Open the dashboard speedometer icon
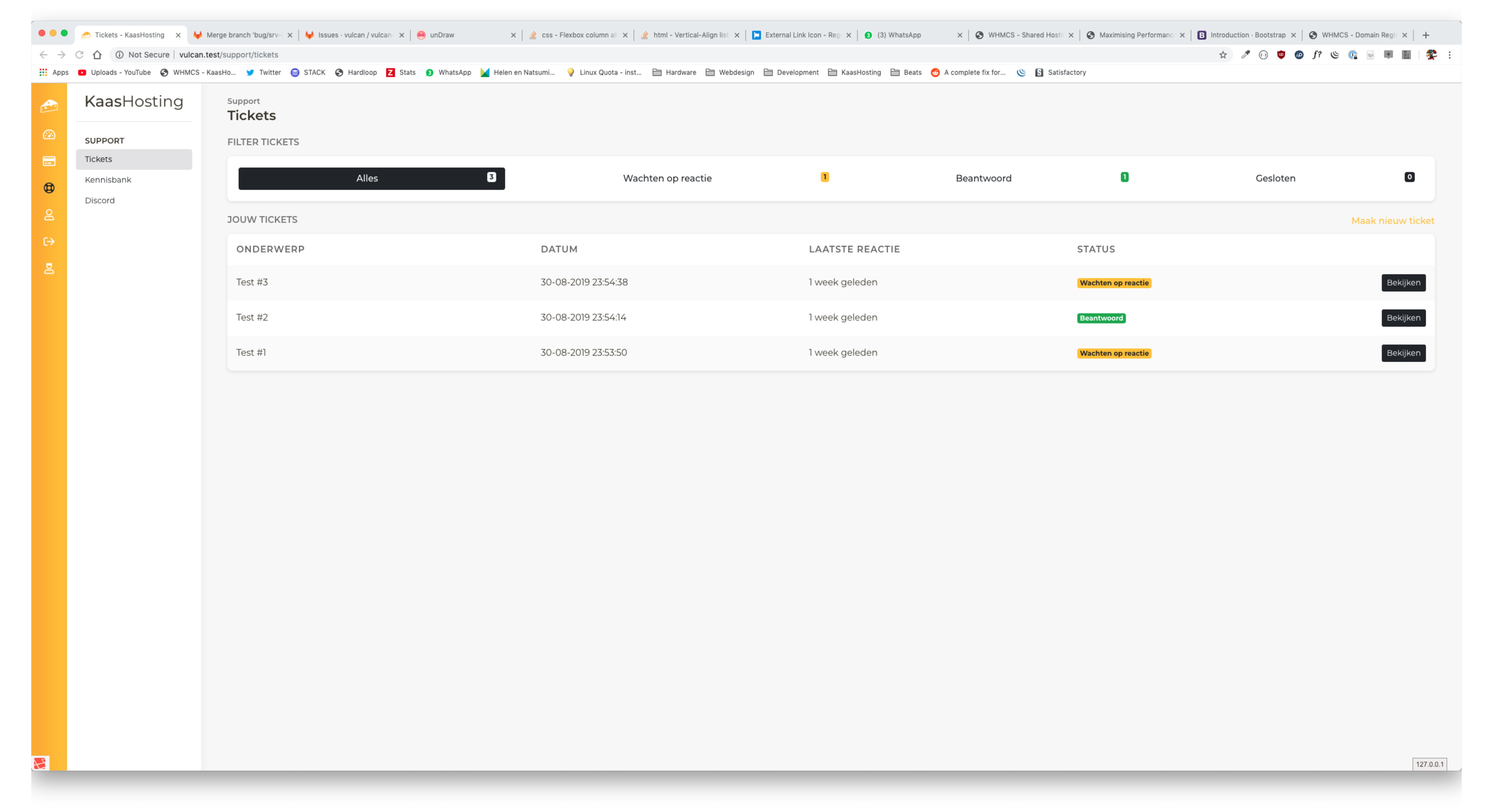This screenshot has height=812, width=1493. pyautogui.click(x=49, y=134)
